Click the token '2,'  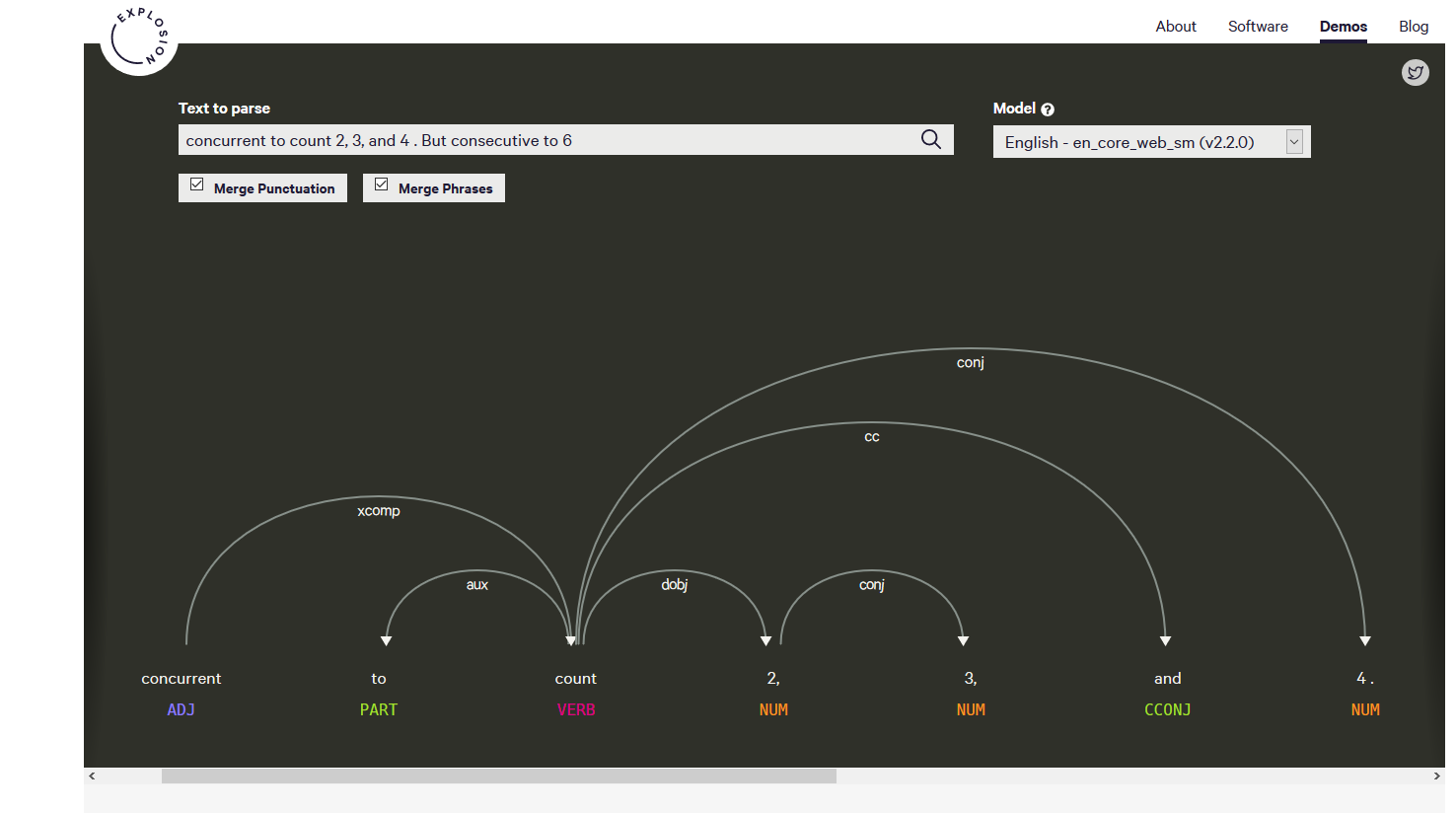[x=773, y=679]
